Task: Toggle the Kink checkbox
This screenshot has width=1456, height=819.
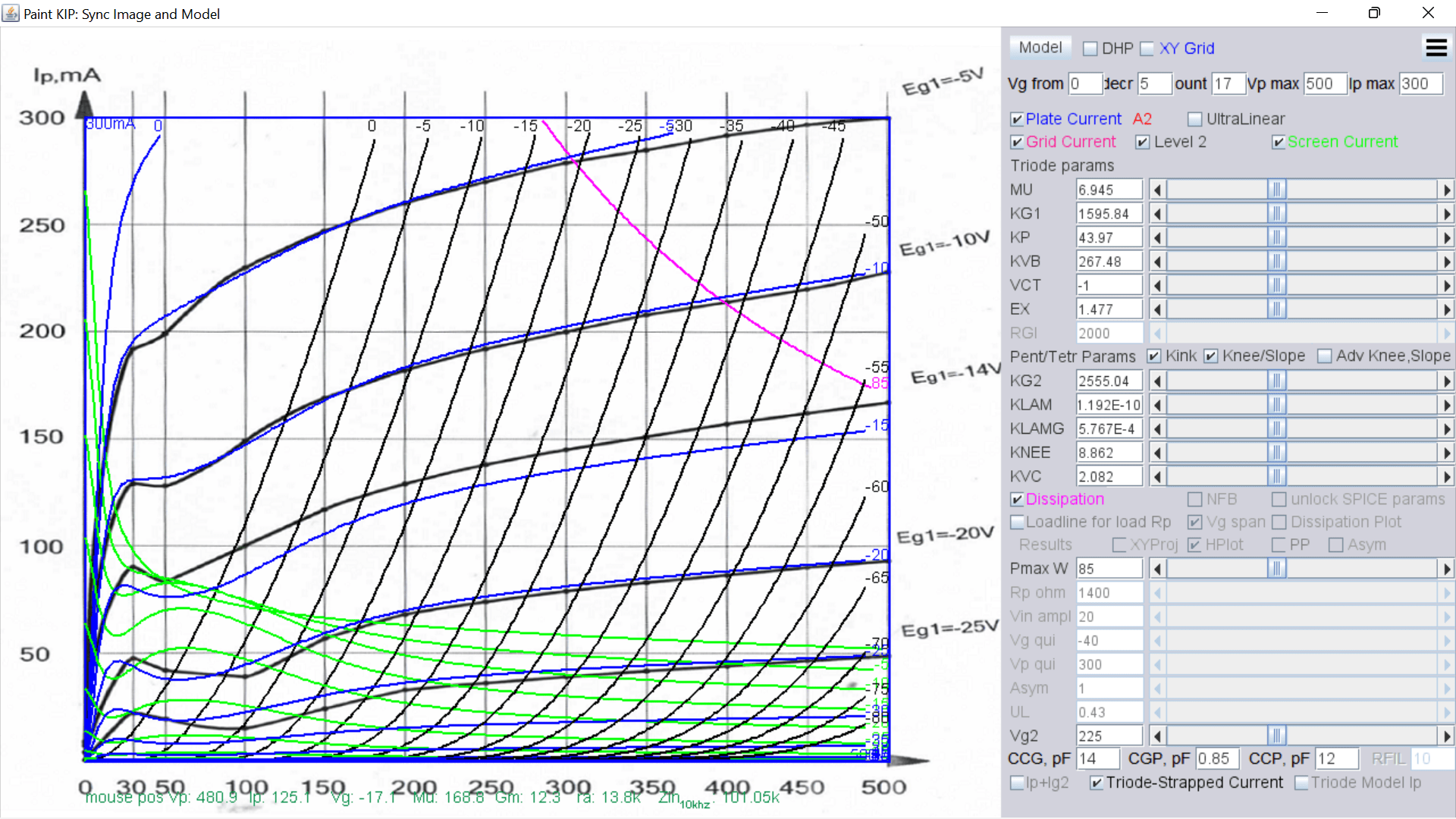Action: tap(1154, 356)
